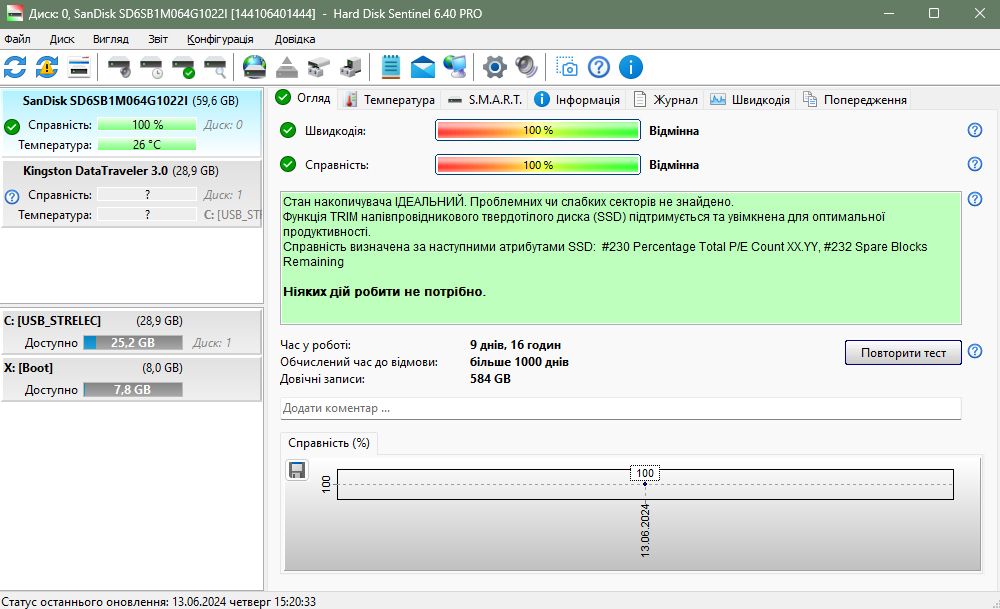Screen dimensions: 1000x609
Task: Click the question icon beside Kingston Справність
Action: click(11, 196)
